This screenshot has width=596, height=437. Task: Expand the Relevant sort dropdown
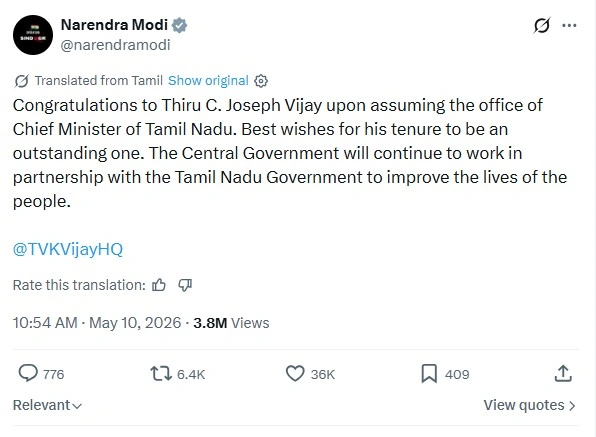(48, 405)
